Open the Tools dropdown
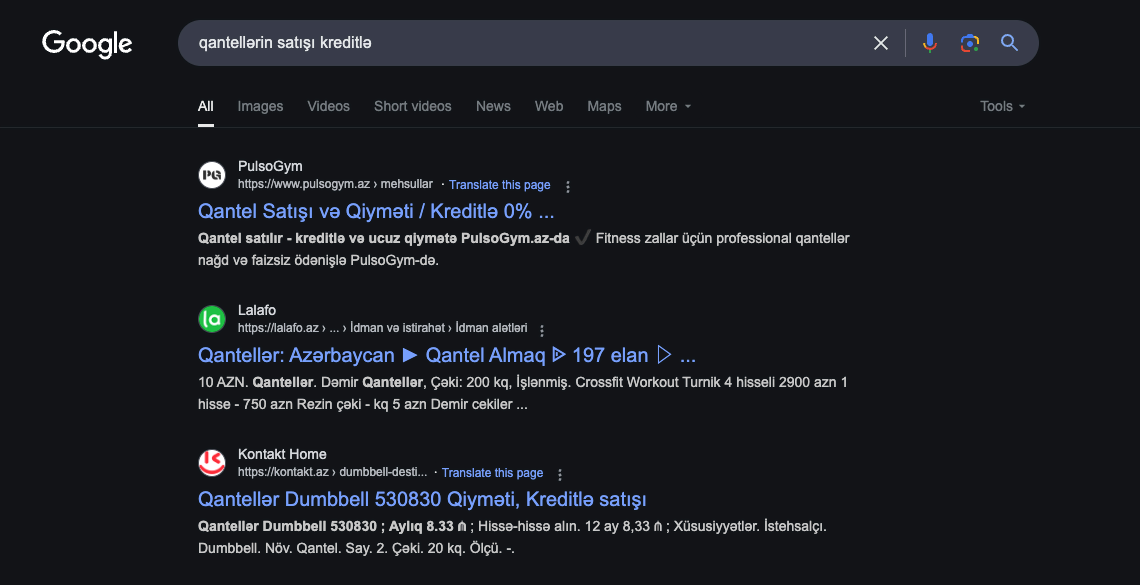Screen dimensions: 1140x585 tap(1003, 106)
